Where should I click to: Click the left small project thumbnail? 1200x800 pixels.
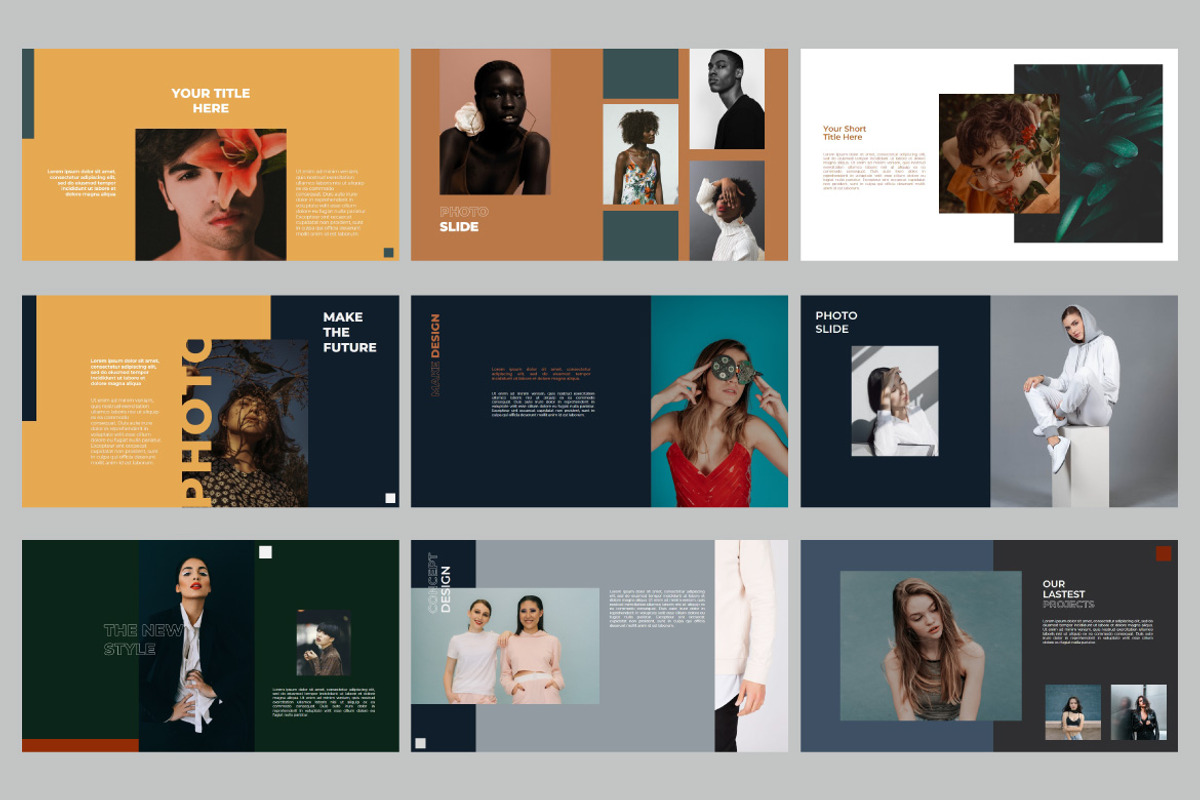coord(1073,712)
